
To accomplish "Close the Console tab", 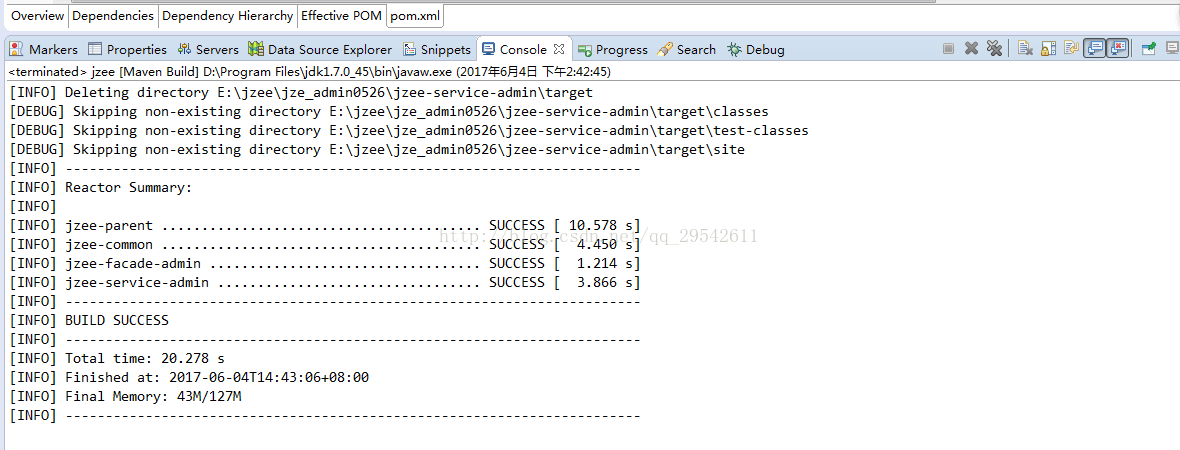I will coord(559,49).
